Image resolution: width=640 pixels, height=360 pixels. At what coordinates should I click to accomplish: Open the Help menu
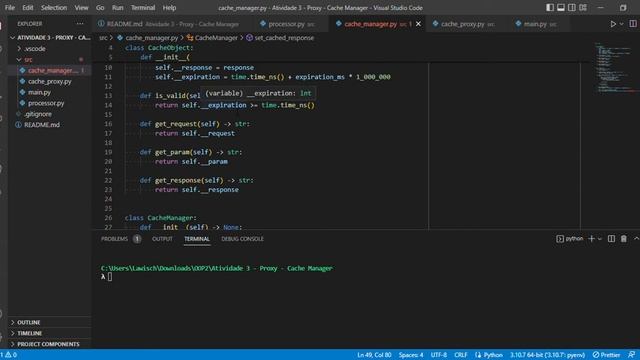coord(169,8)
